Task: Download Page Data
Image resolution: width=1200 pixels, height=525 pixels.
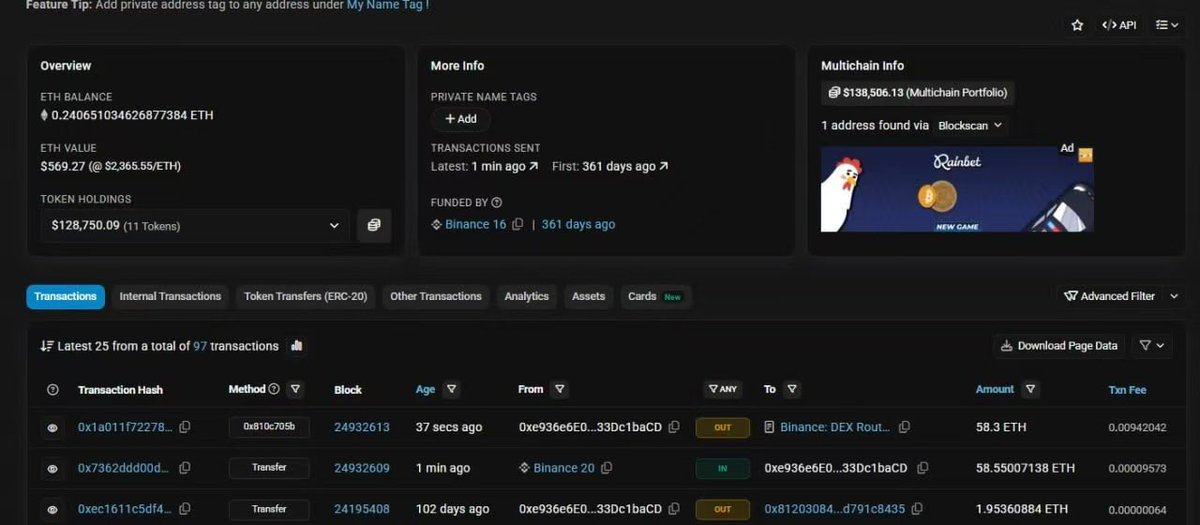Action: 1060,346
